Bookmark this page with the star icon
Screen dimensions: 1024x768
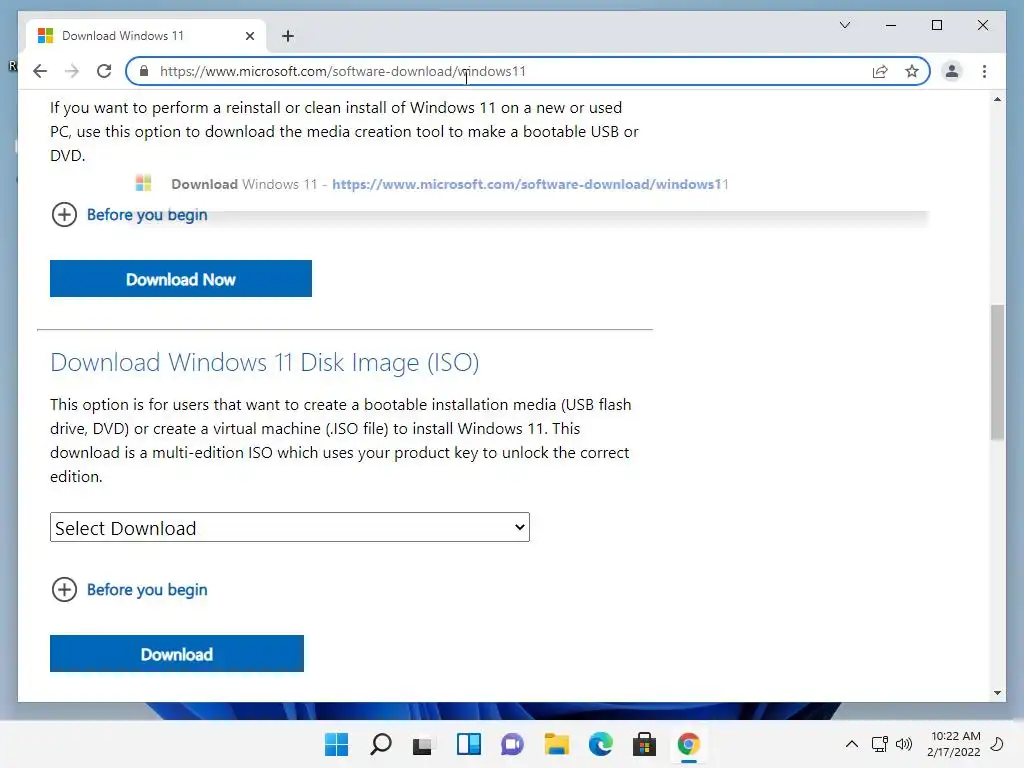pyautogui.click(x=912, y=71)
